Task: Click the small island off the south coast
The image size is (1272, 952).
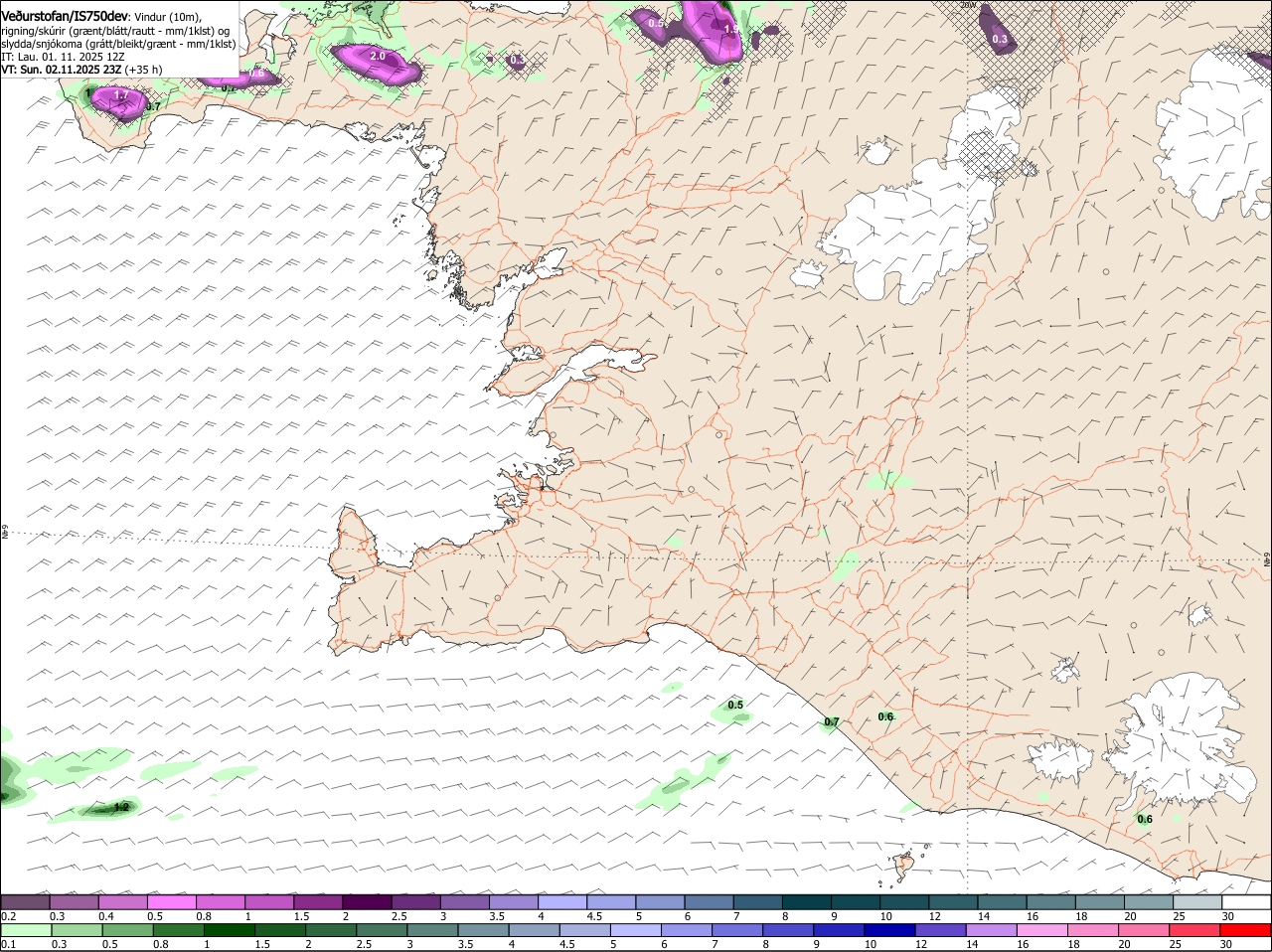Action: (x=904, y=866)
